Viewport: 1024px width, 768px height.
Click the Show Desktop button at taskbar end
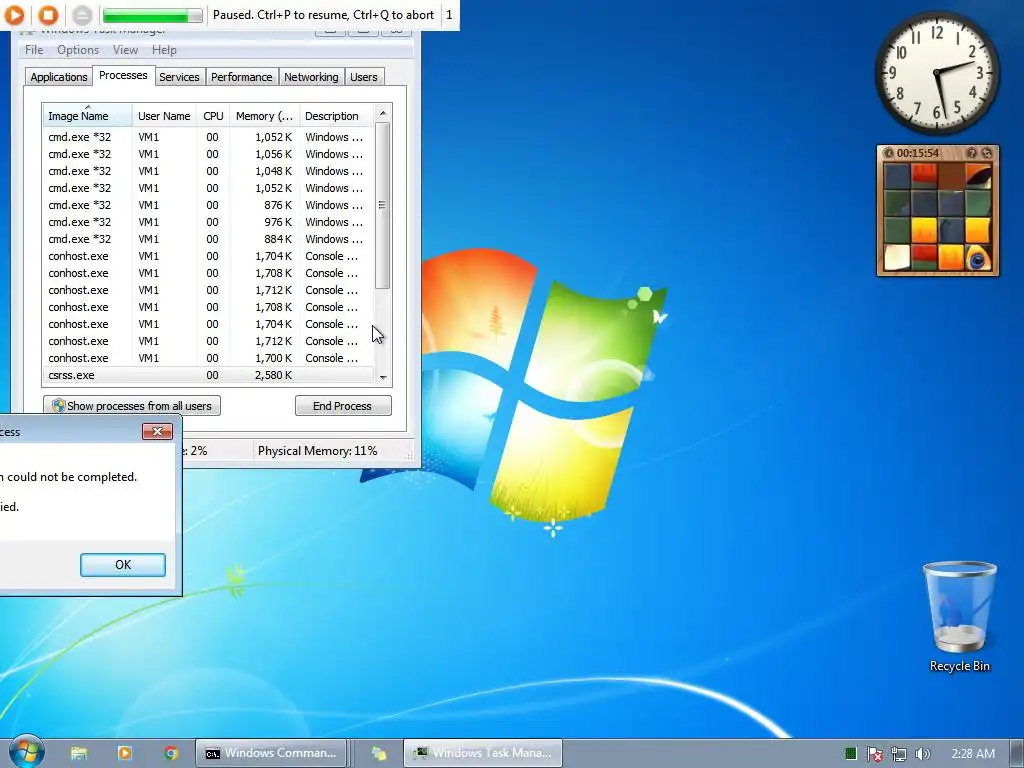(1016, 754)
